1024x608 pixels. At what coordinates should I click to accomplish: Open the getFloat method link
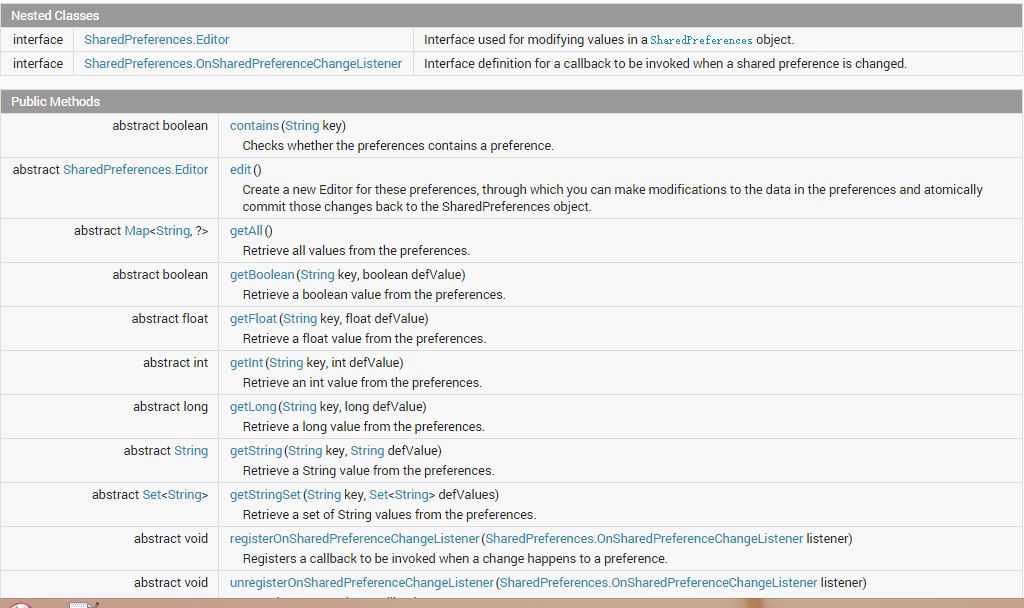click(253, 319)
